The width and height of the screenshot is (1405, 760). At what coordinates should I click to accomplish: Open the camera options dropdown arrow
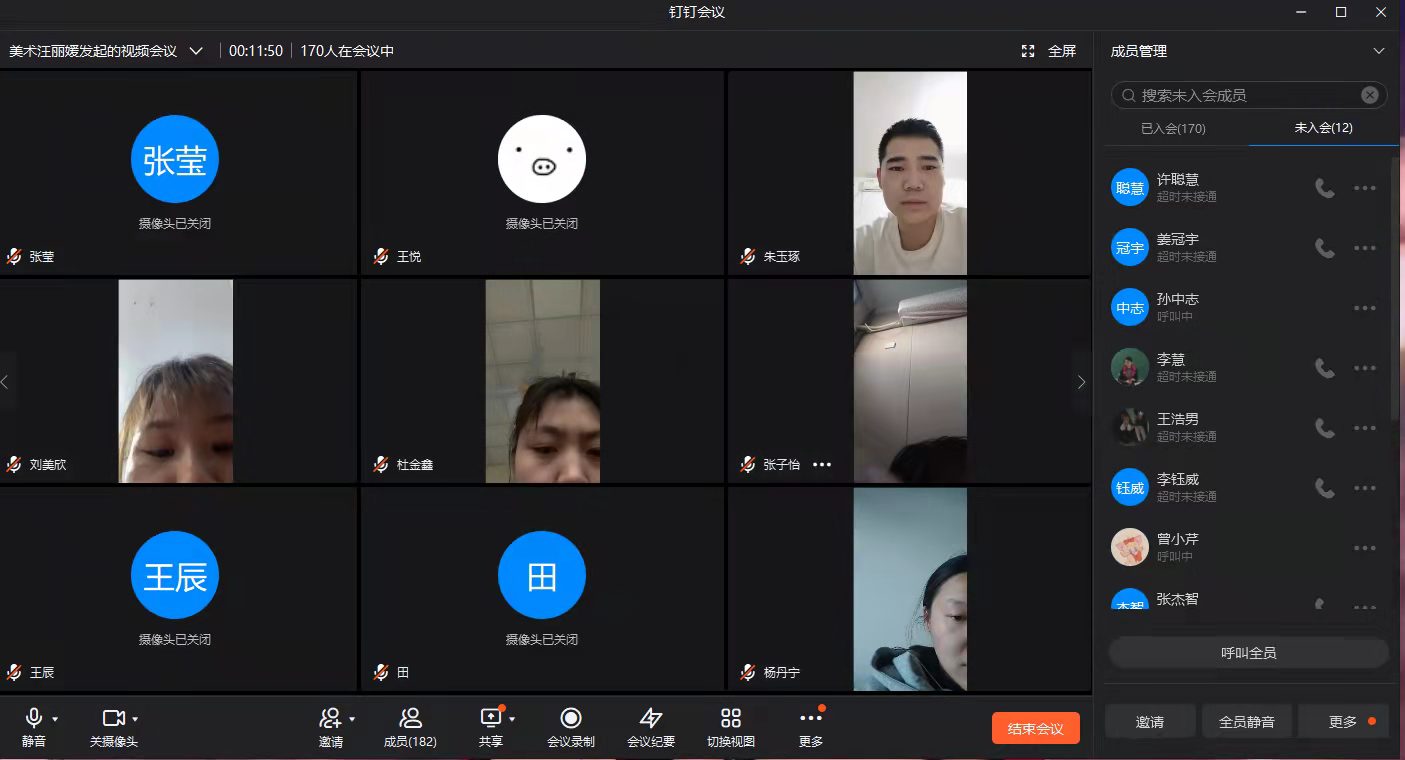[135, 719]
